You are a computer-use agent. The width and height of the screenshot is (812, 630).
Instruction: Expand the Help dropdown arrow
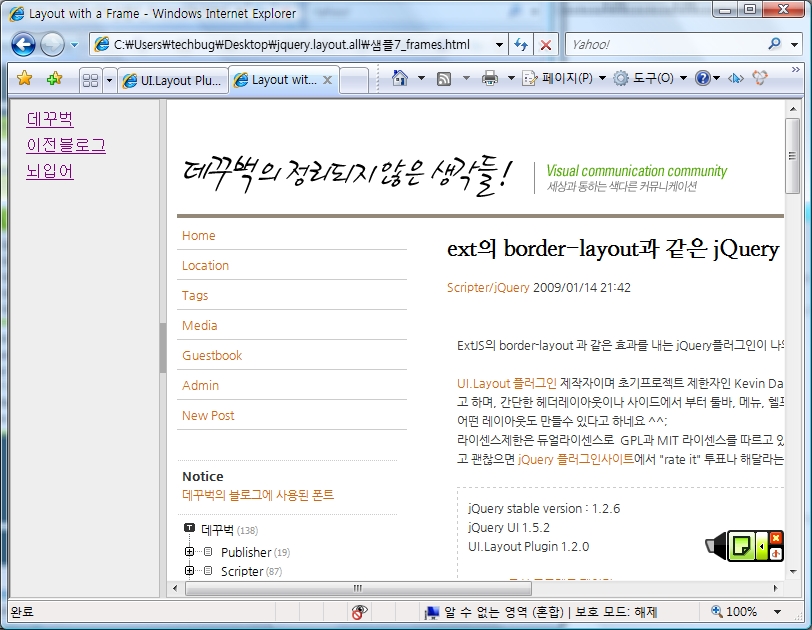point(717,78)
